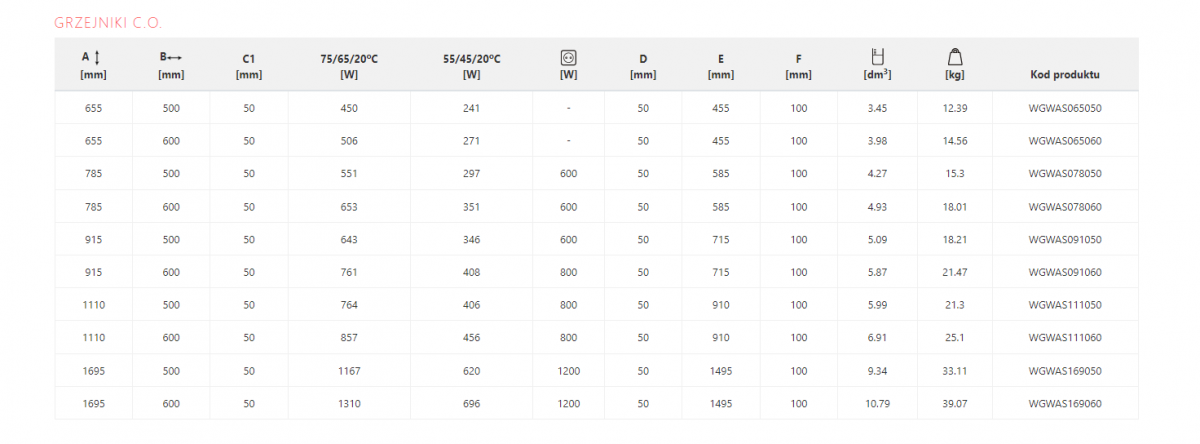
Task: Click the weight icon above kg
Action: (x=954, y=57)
